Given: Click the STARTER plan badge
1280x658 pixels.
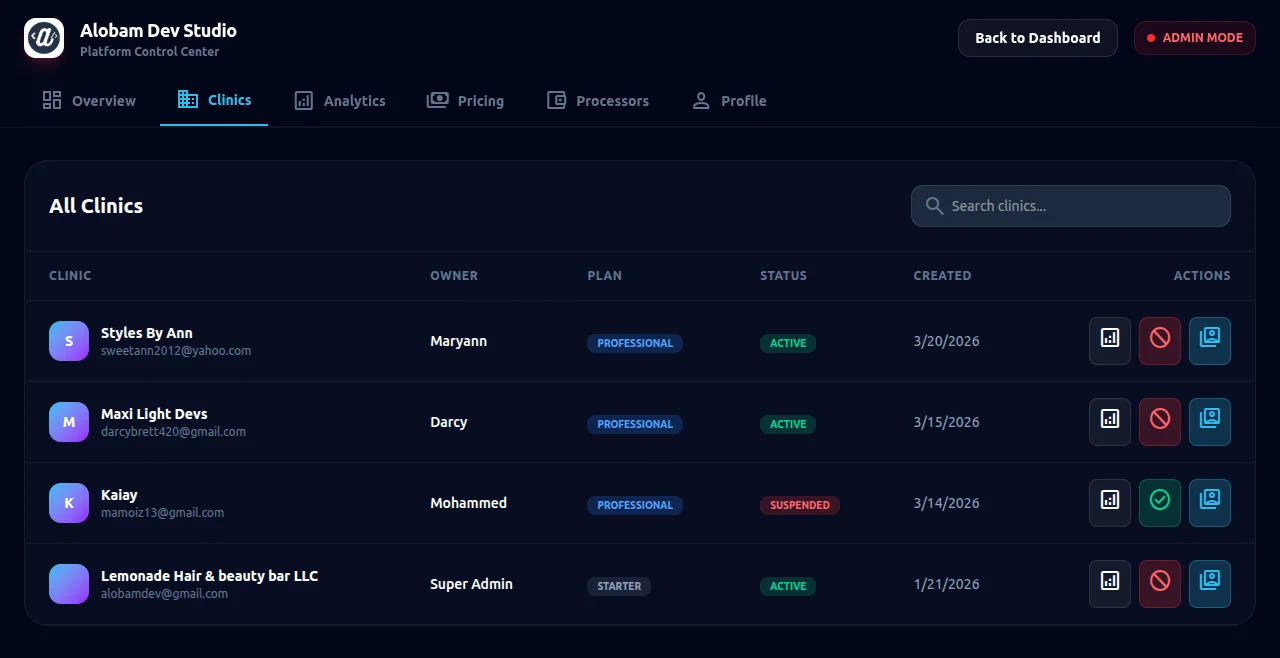Looking at the screenshot, I should pyautogui.click(x=619, y=586).
